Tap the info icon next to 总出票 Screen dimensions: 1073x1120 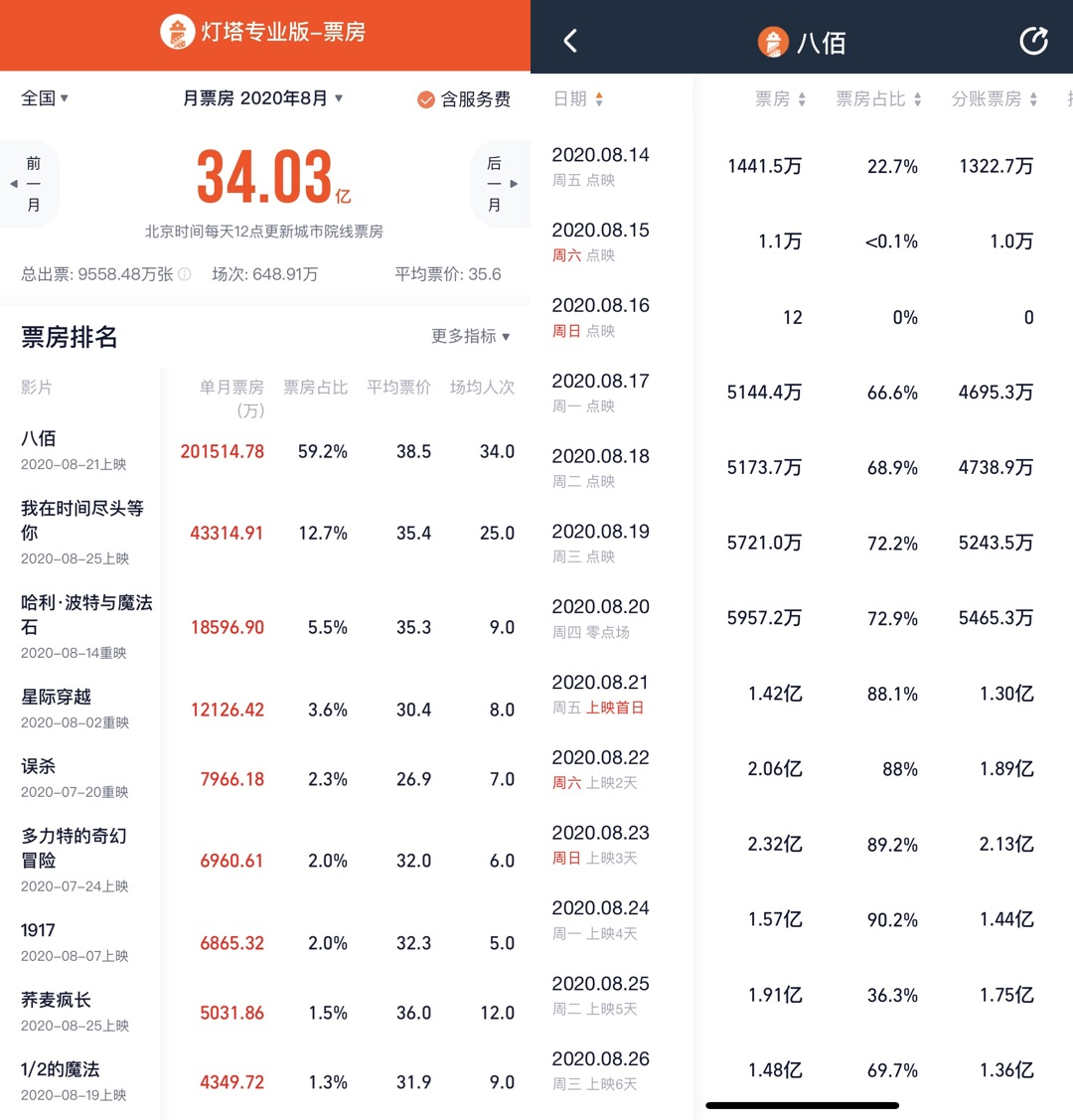coord(184,274)
